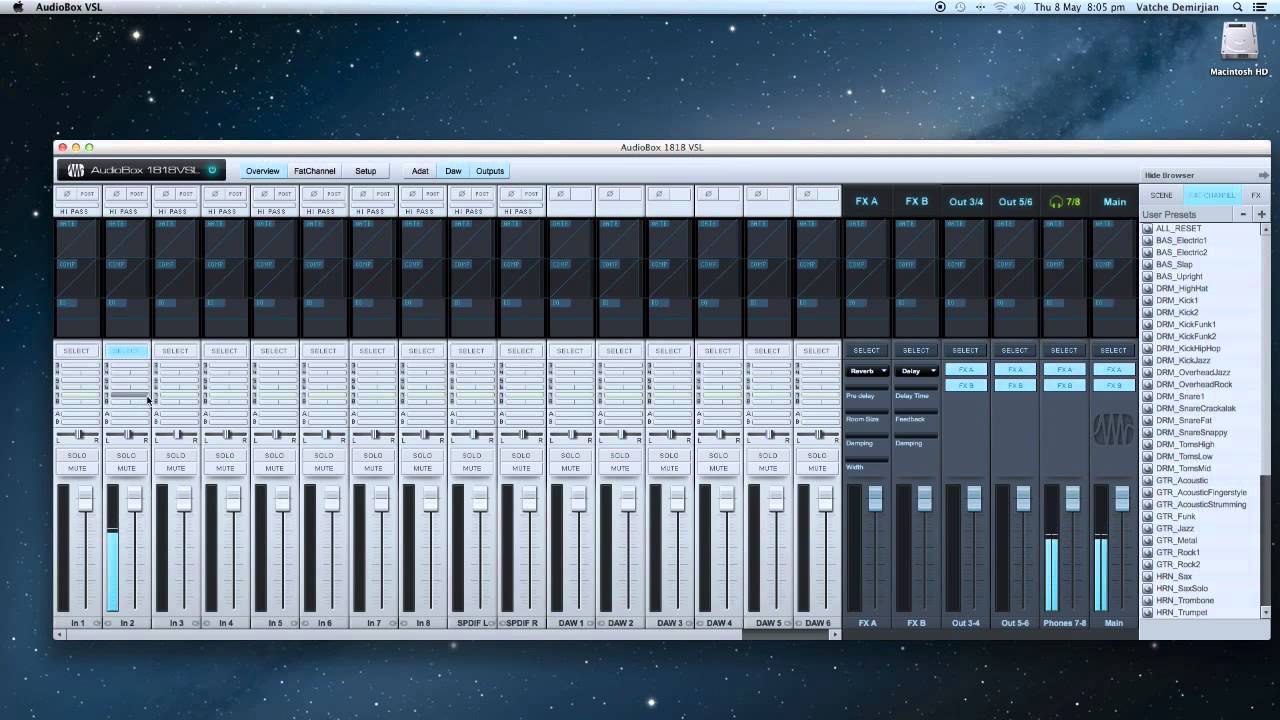
Task: Click the preset icon beside GTR_Metal
Action: click(x=1148, y=541)
